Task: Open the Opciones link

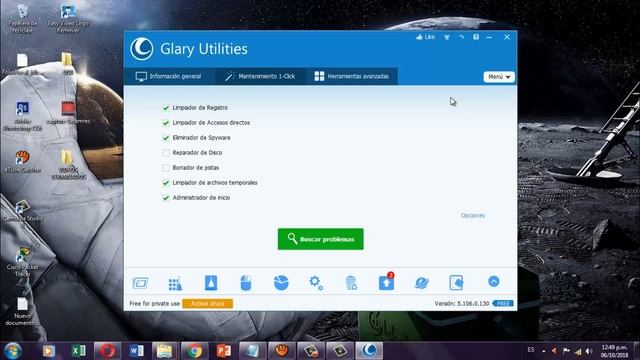Action: pos(473,216)
